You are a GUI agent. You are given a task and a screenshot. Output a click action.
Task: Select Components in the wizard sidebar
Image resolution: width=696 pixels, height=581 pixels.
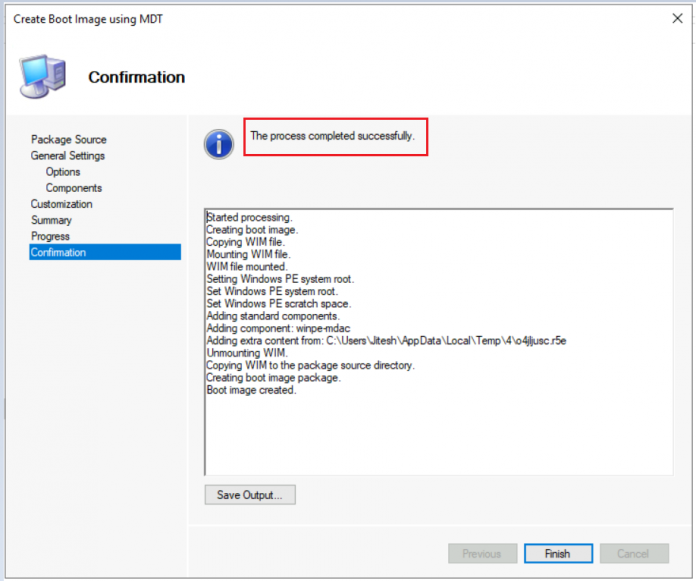(73, 188)
